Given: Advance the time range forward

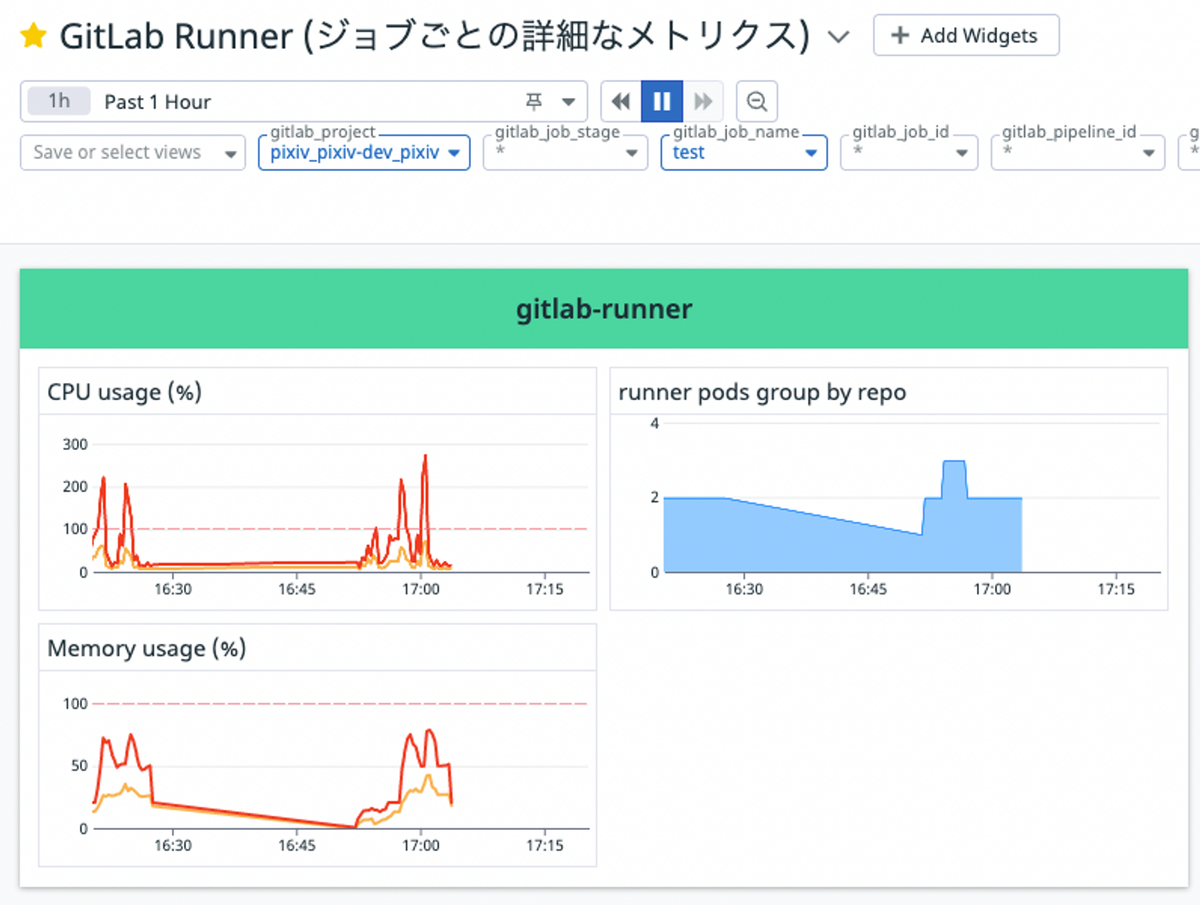Looking at the screenshot, I should (703, 101).
